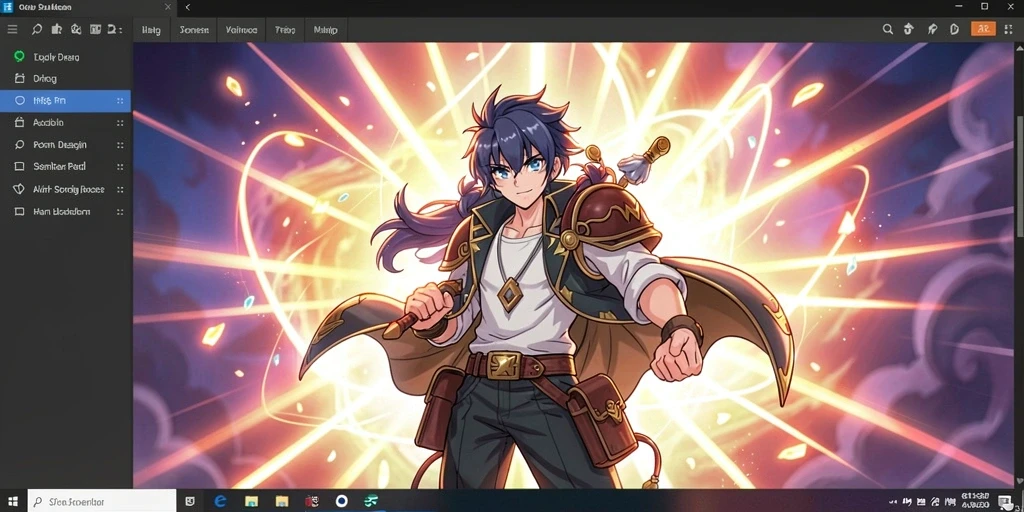
Task: Click the calendar icon next to Driog
Action: [19, 78]
